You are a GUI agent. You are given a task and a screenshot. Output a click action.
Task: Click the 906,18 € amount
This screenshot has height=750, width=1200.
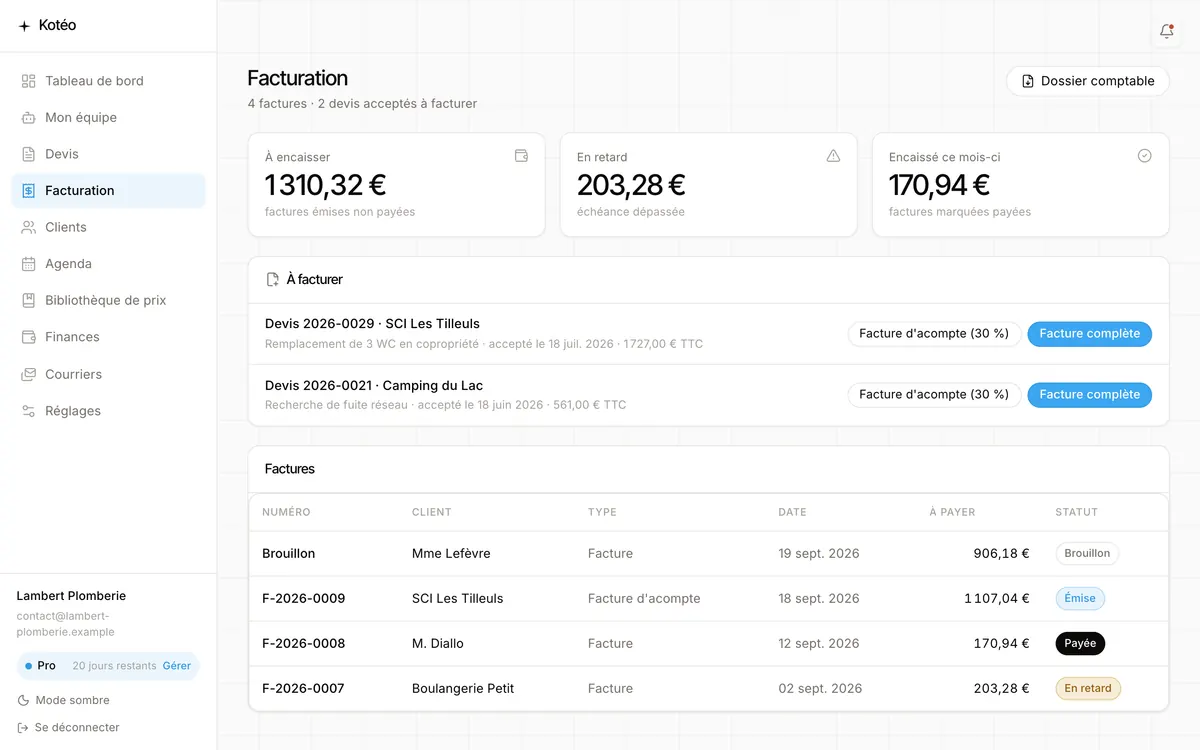[1001, 554]
